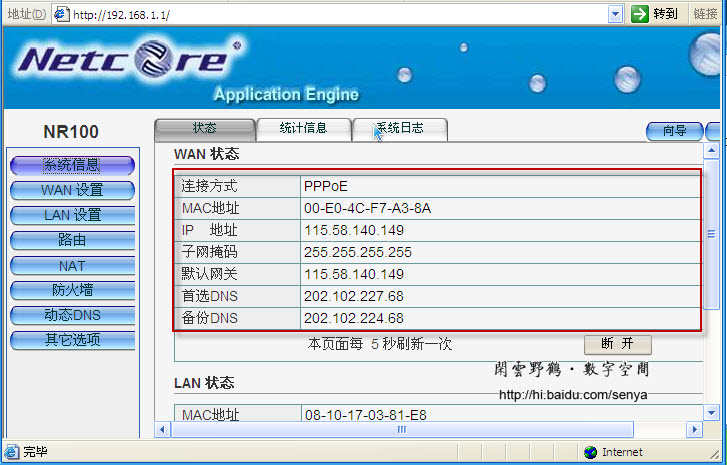Image resolution: width=727 pixels, height=465 pixels.
Task: Launch the 向导 wizard button
Action: tap(675, 131)
